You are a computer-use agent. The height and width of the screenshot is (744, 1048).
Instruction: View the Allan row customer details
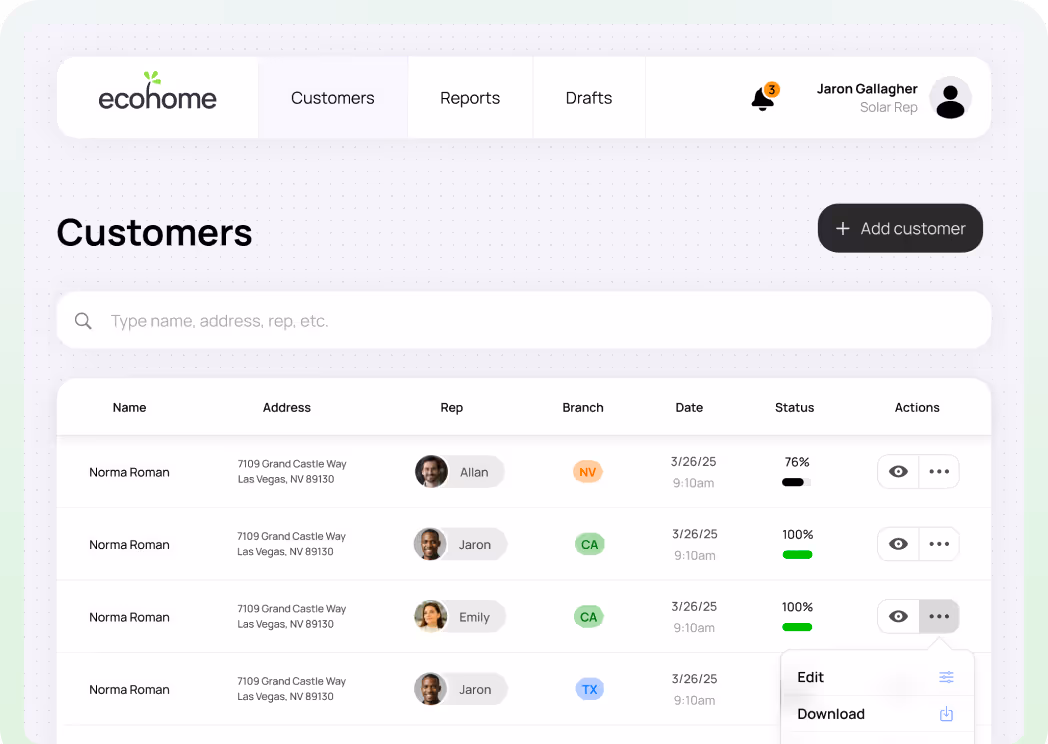[898, 471]
